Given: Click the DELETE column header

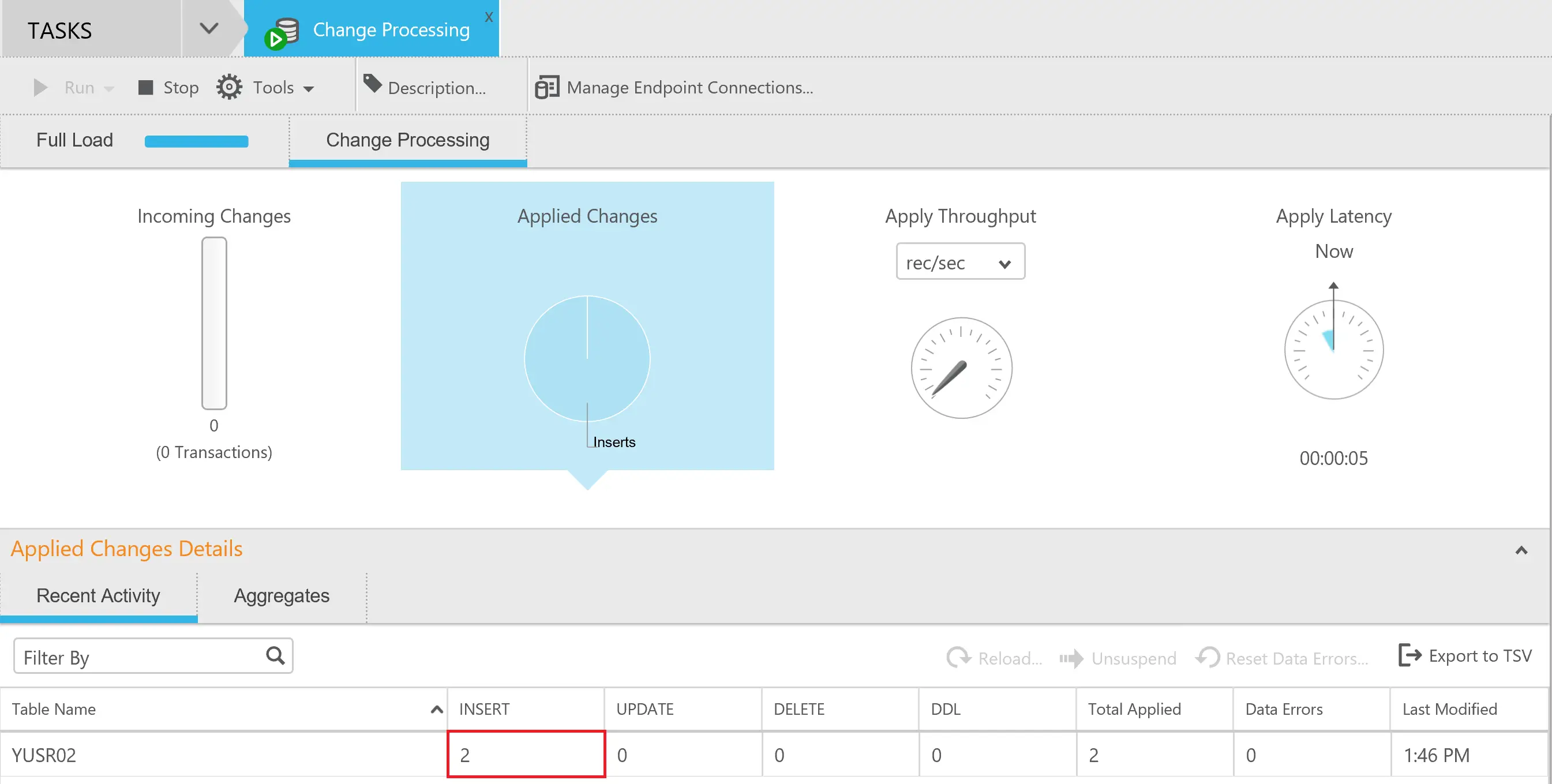Looking at the screenshot, I should [840, 709].
